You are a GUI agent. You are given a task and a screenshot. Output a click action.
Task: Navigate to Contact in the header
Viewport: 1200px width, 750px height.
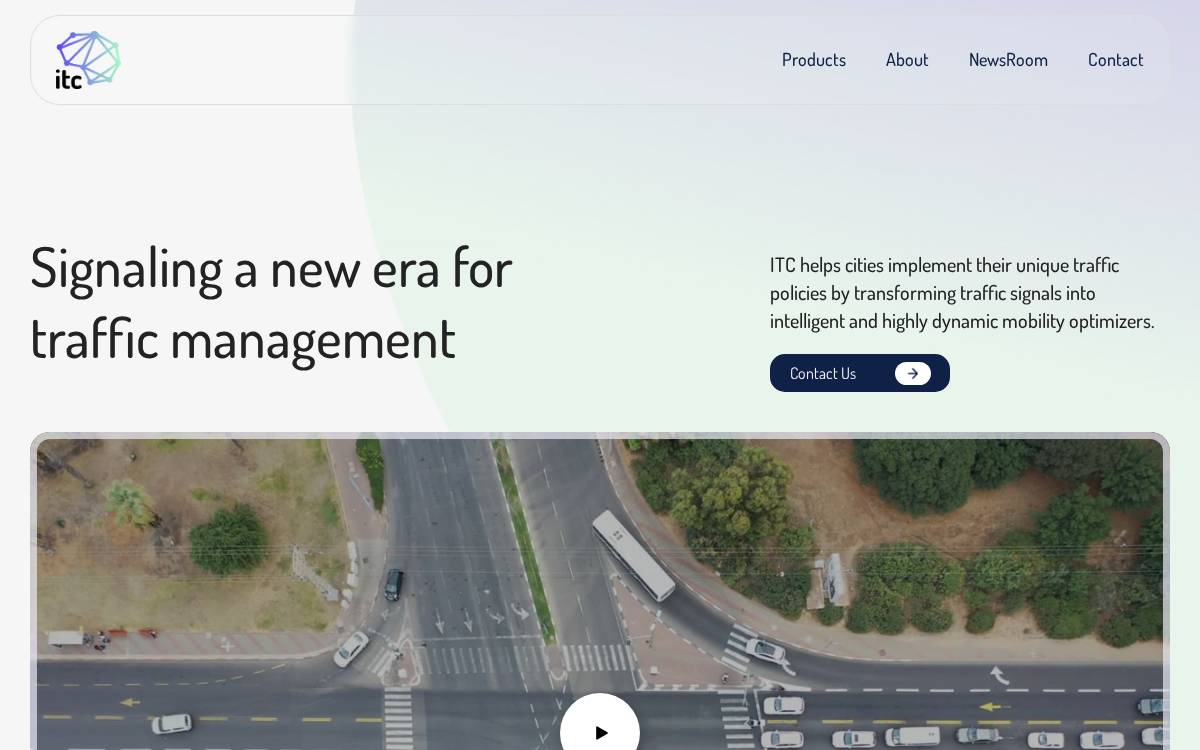(1116, 60)
